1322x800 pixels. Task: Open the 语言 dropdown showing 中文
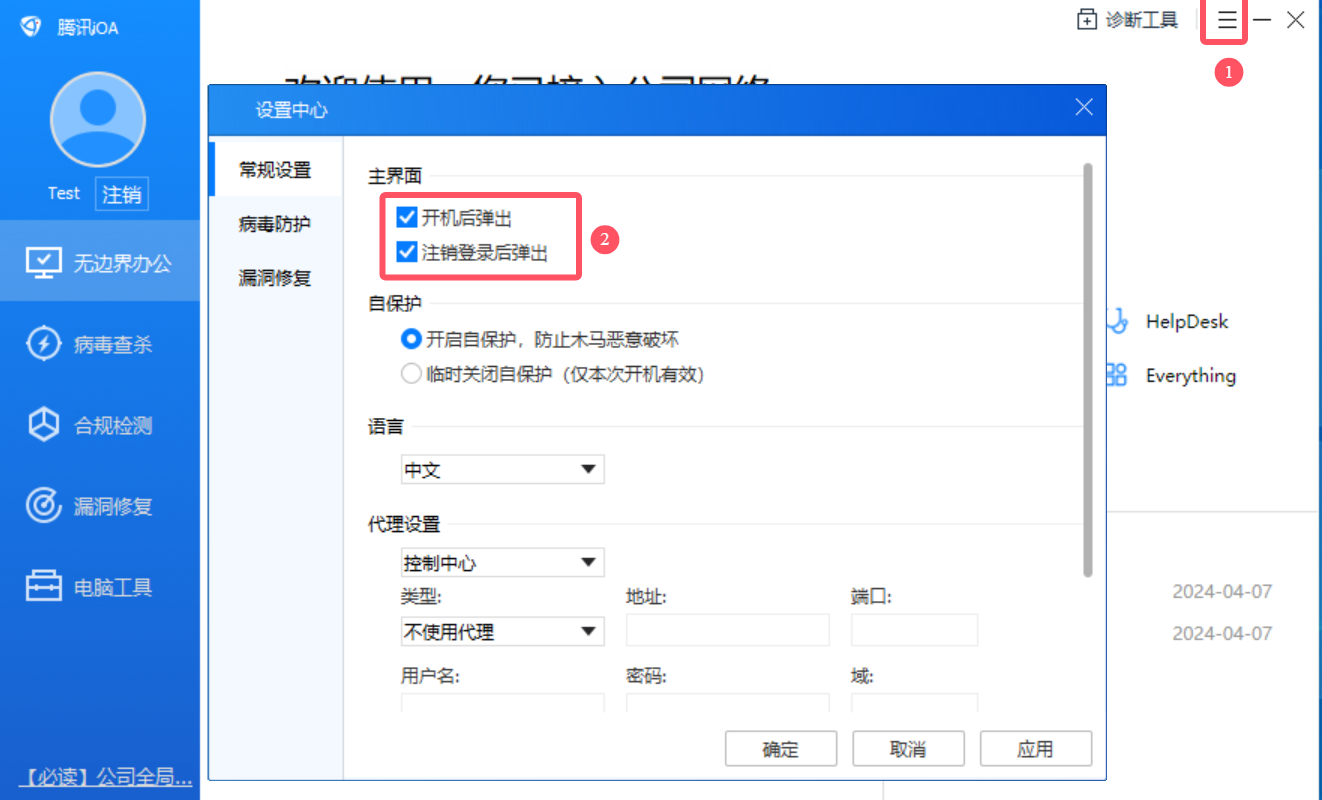coord(502,470)
